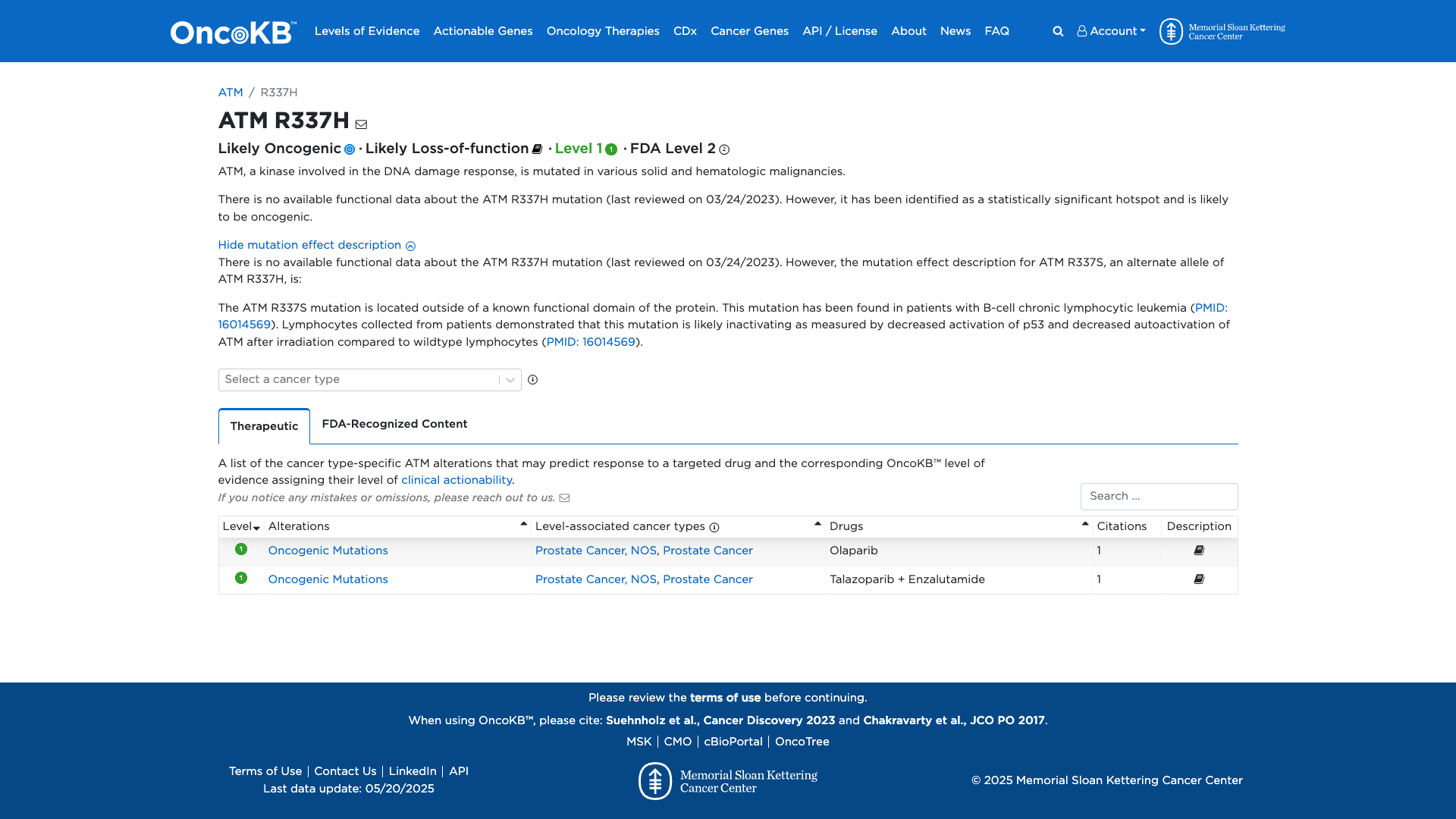Open the terms of use link
1456x819 pixels.
[725, 698]
